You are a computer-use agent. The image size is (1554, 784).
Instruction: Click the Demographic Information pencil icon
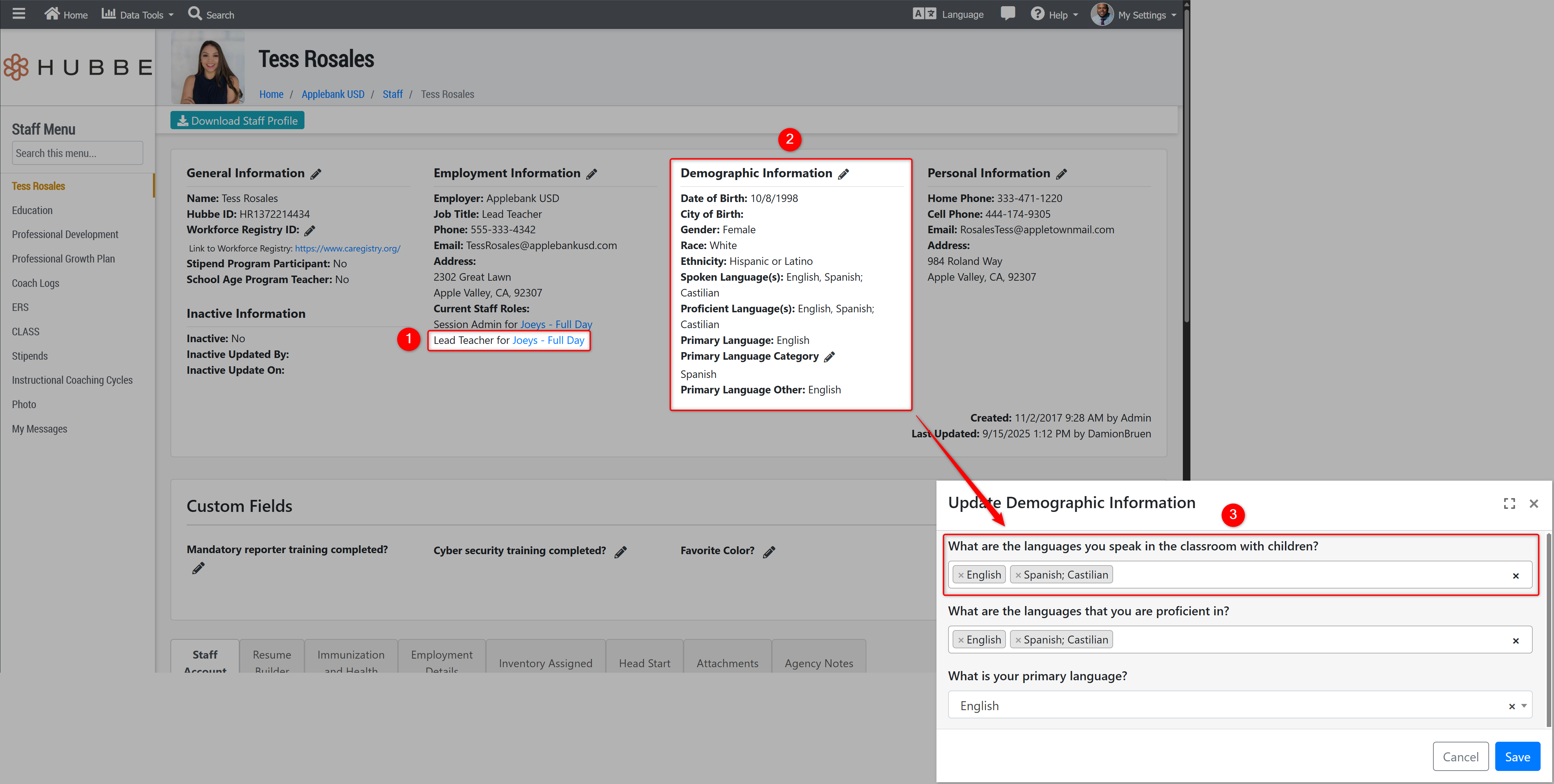point(843,174)
